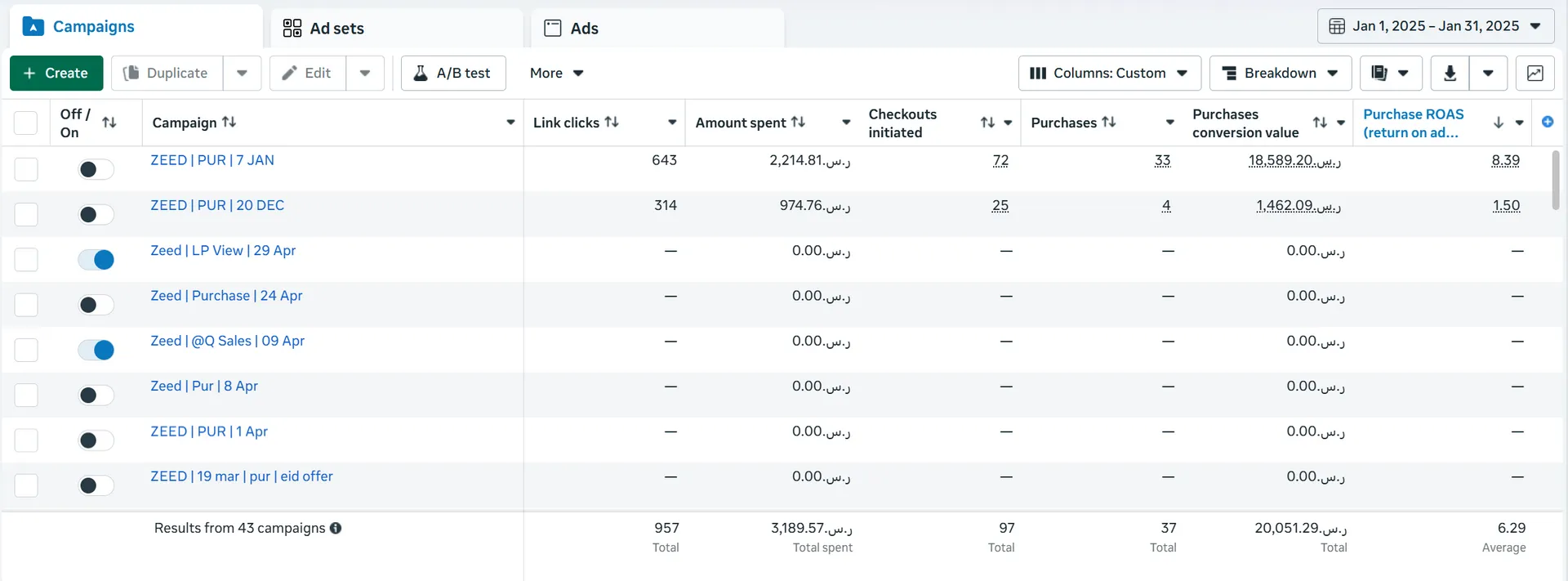Open the More menu
The height and width of the screenshot is (581, 1568).
(x=556, y=73)
